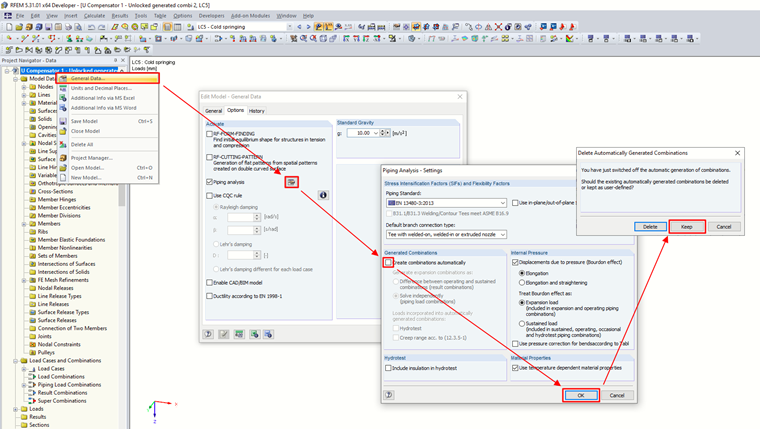Image resolution: width=760 pixels, height=429 pixels.
Task: Expand the Loads tree node
Action: point(16,409)
